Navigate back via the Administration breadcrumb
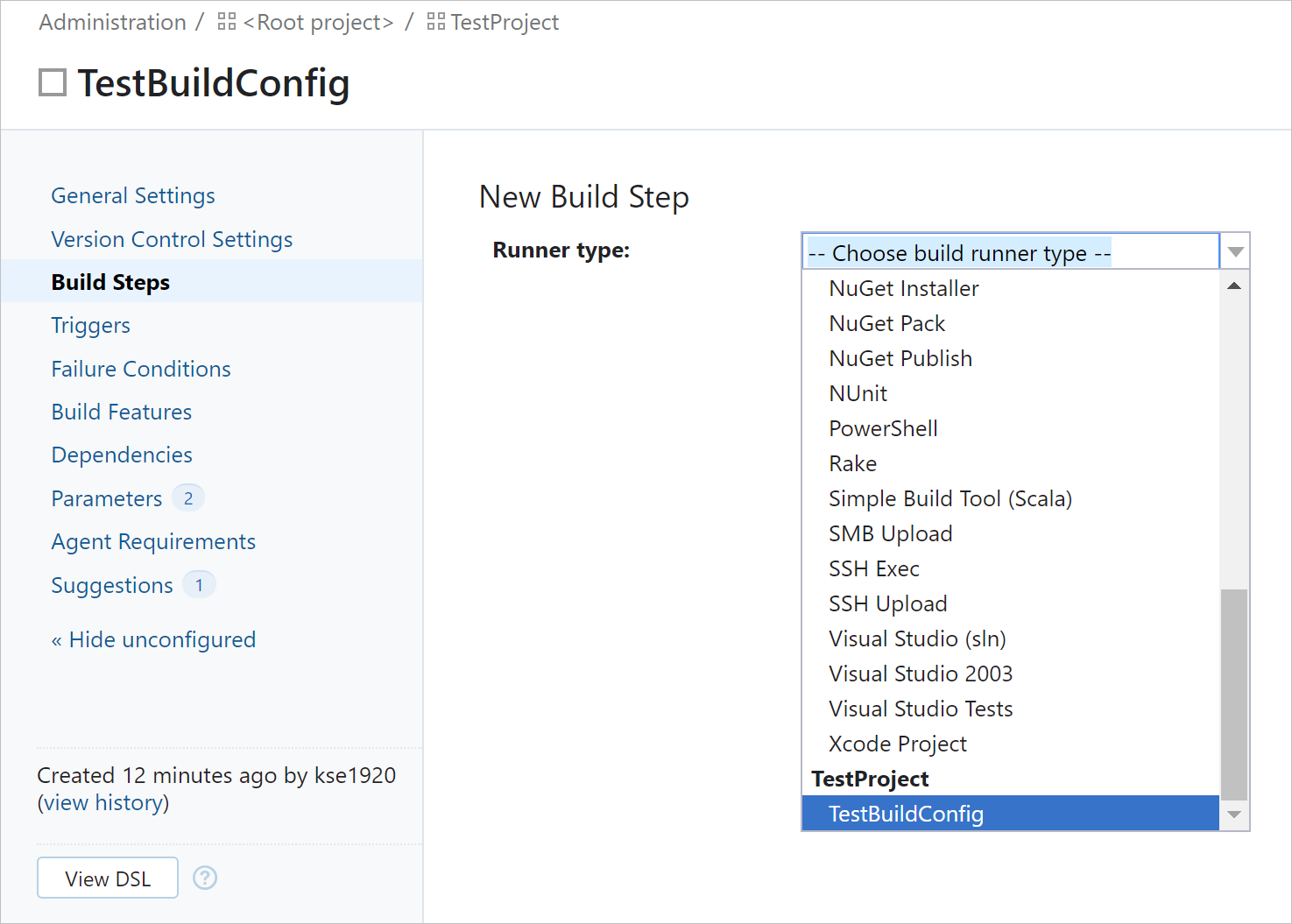The height and width of the screenshot is (924, 1292). (112, 22)
